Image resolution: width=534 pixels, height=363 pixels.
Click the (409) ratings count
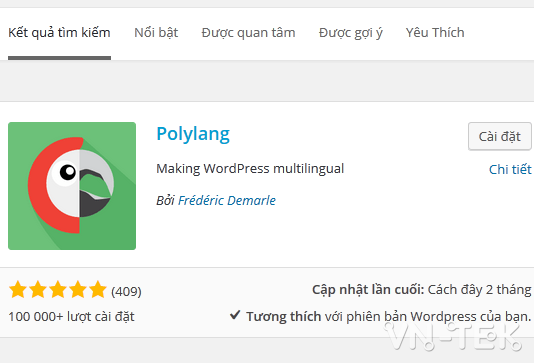pyautogui.click(x=126, y=291)
